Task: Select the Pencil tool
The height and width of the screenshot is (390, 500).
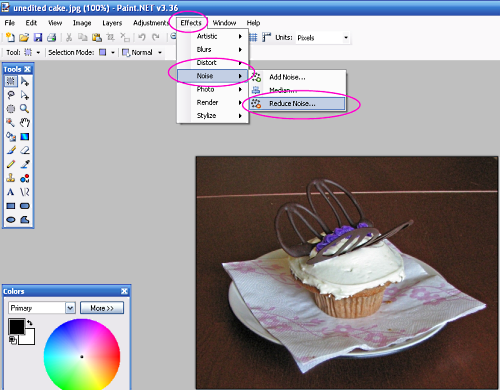Action: [x=11, y=164]
